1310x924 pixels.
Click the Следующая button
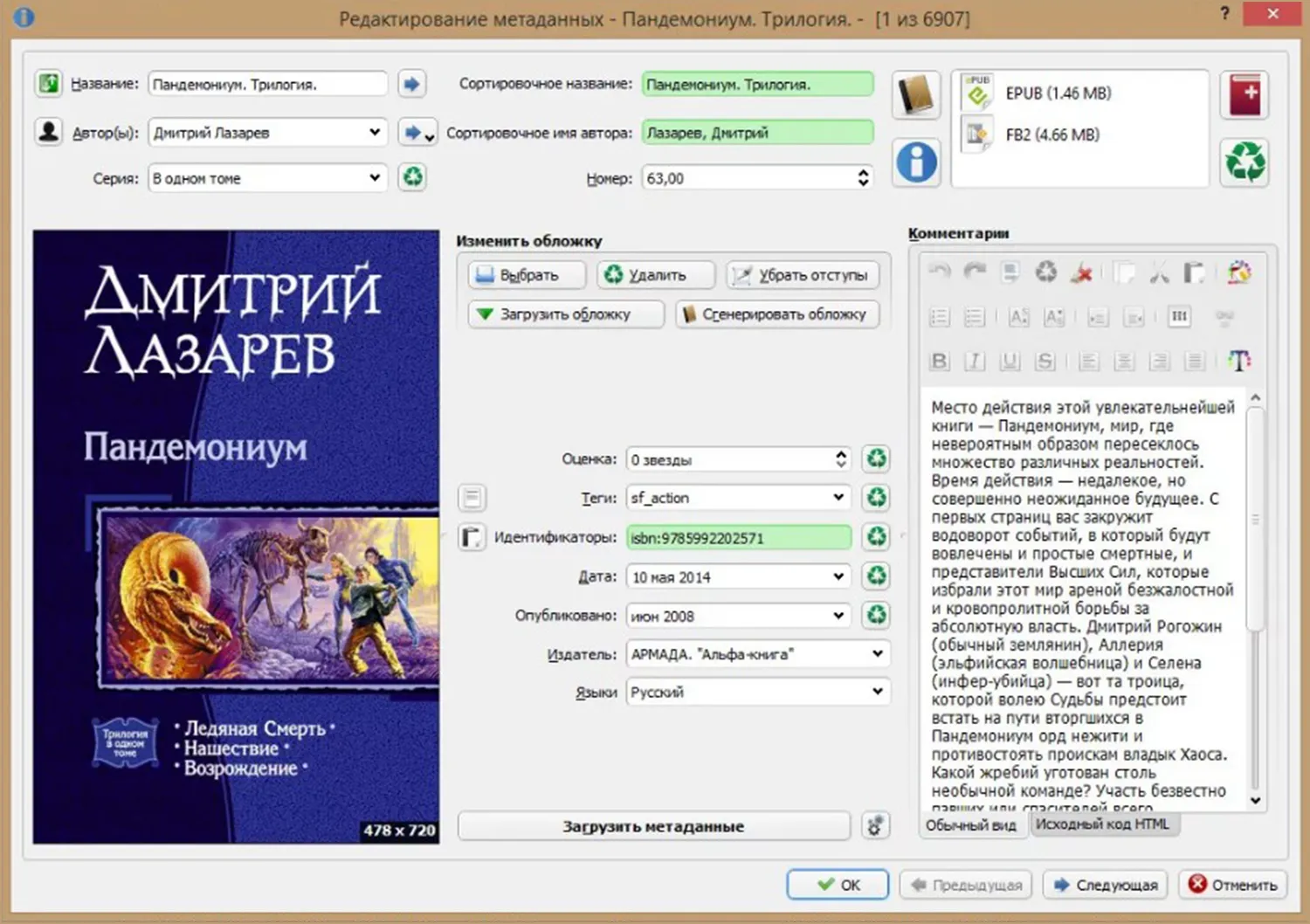pos(1106,885)
